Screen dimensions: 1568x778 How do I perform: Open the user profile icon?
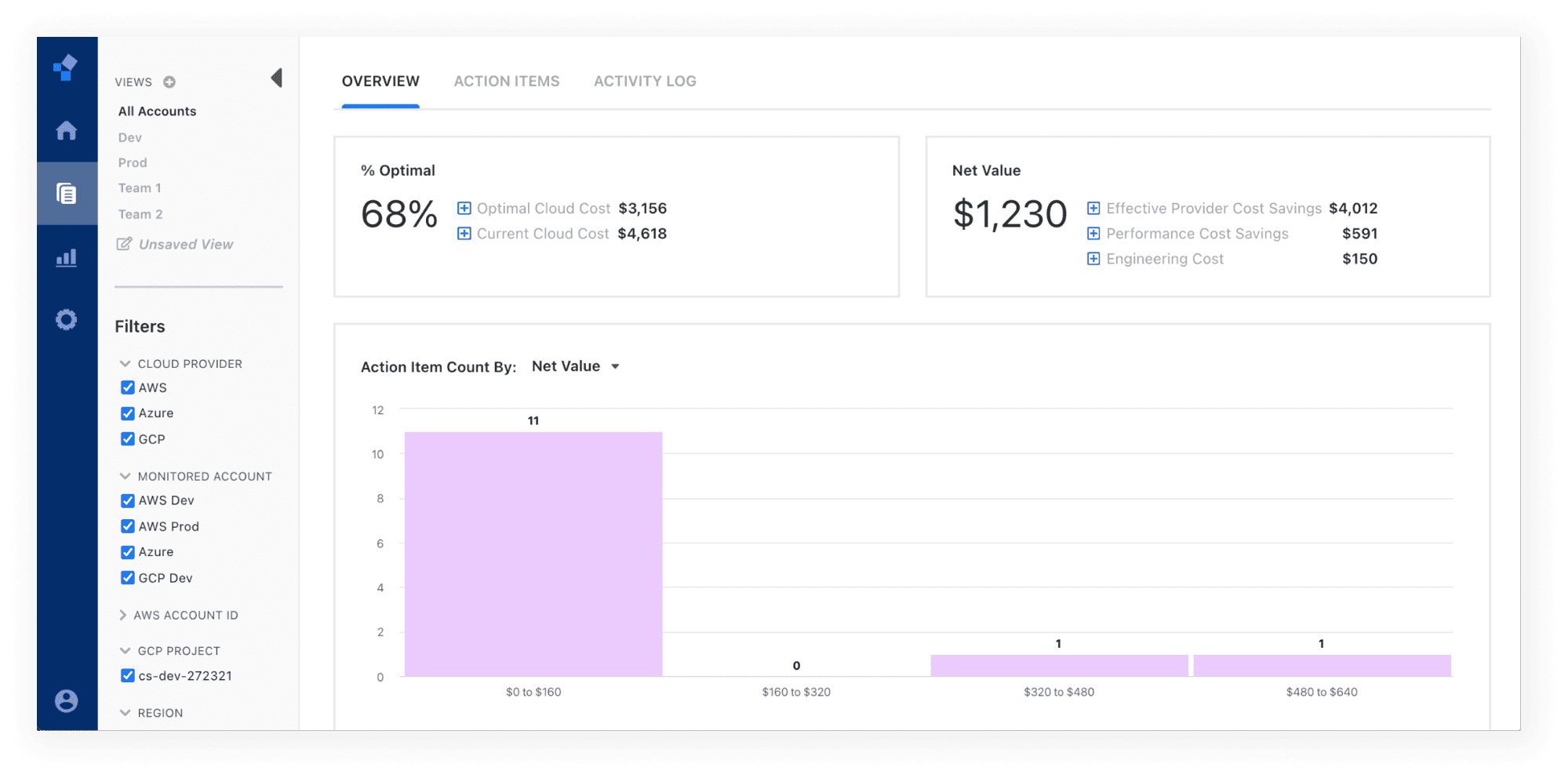coord(67,700)
